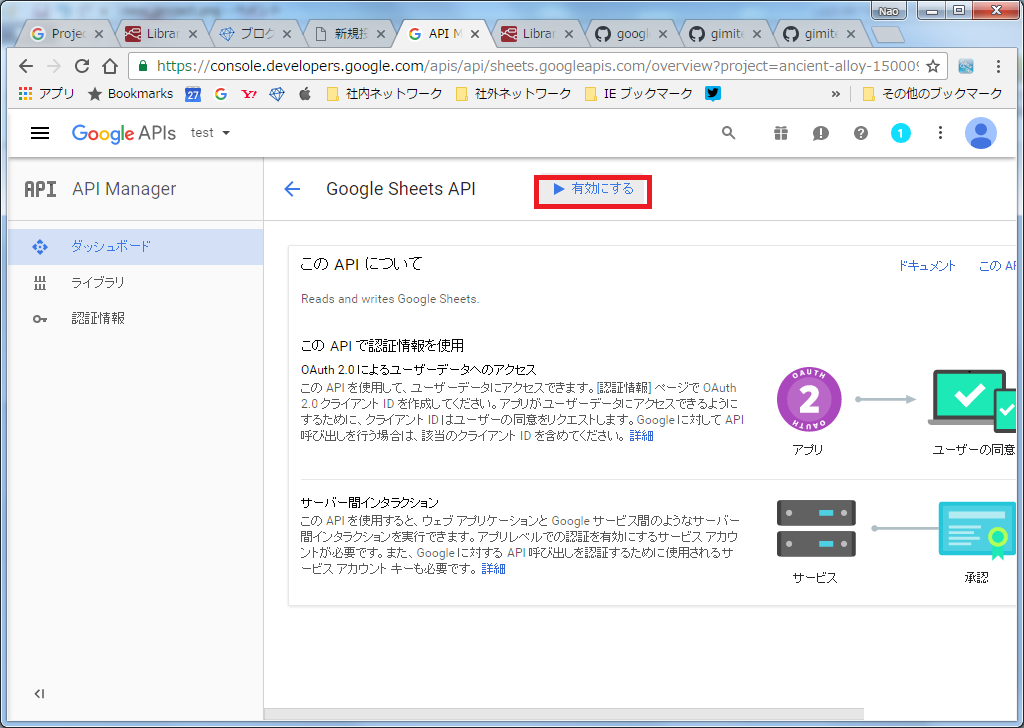Collapse the side navigation panel
The height and width of the screenshot is (728, 1024).
[x=40, y=693]
